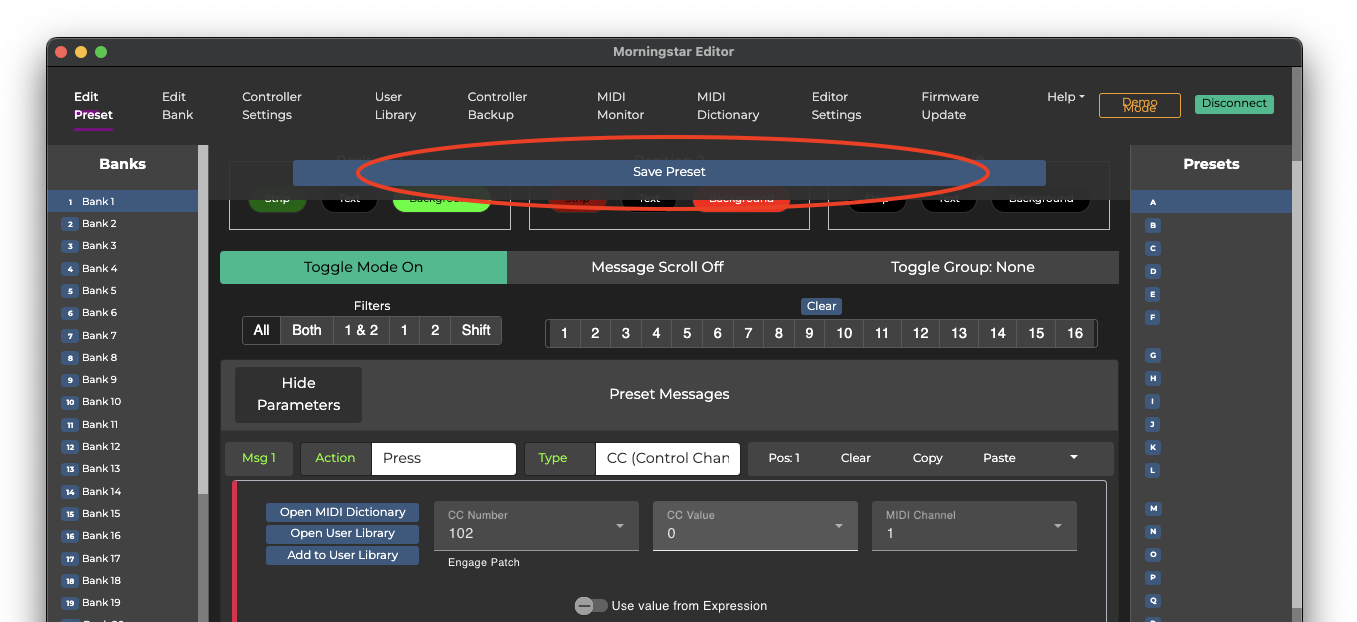
Task: Select number 8 in the 1-16 row
Action: [x=778, y=333]
